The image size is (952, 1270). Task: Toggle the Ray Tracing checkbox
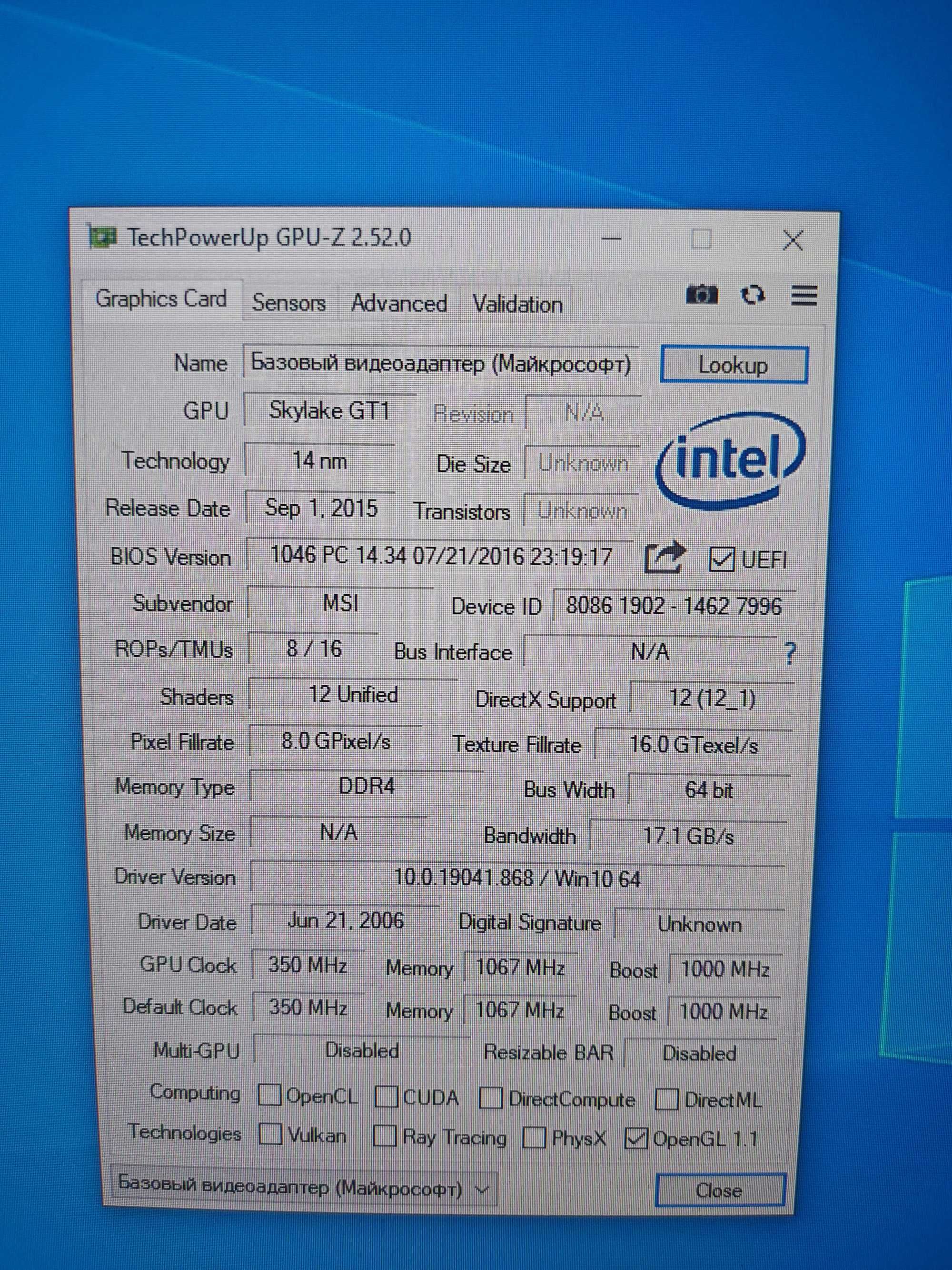point(385,1135)
